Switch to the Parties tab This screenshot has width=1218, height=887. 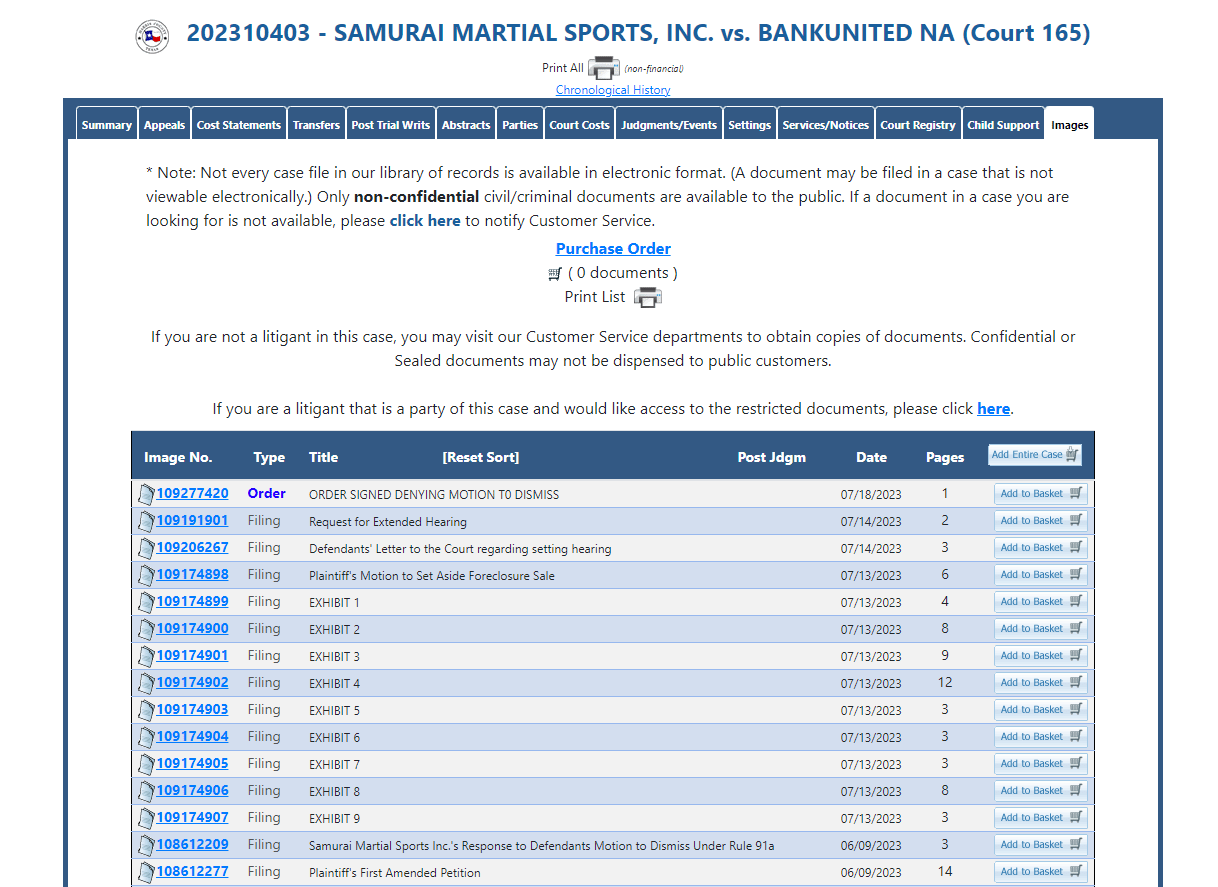520,125
